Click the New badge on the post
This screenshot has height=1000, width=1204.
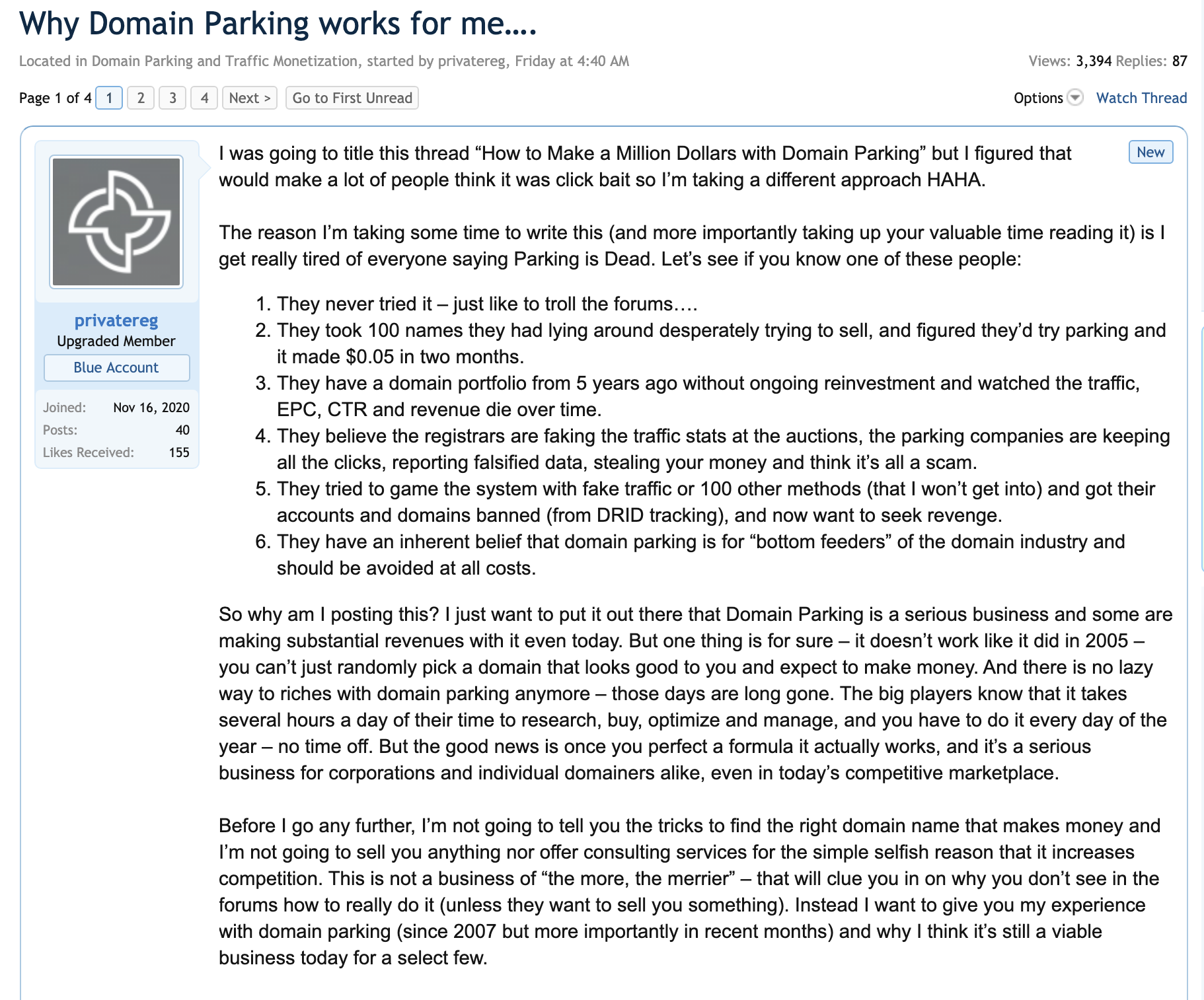click(1150, 152)
